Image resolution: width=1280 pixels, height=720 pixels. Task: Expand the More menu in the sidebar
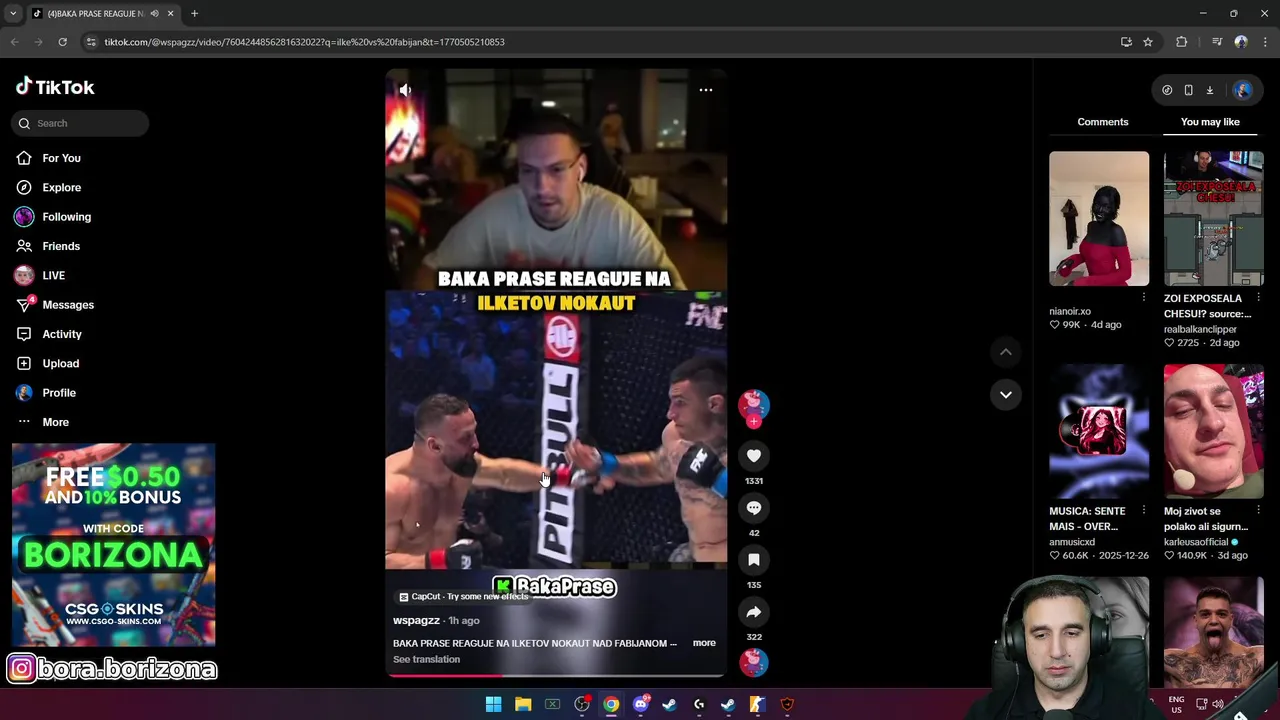coord(55,422)
